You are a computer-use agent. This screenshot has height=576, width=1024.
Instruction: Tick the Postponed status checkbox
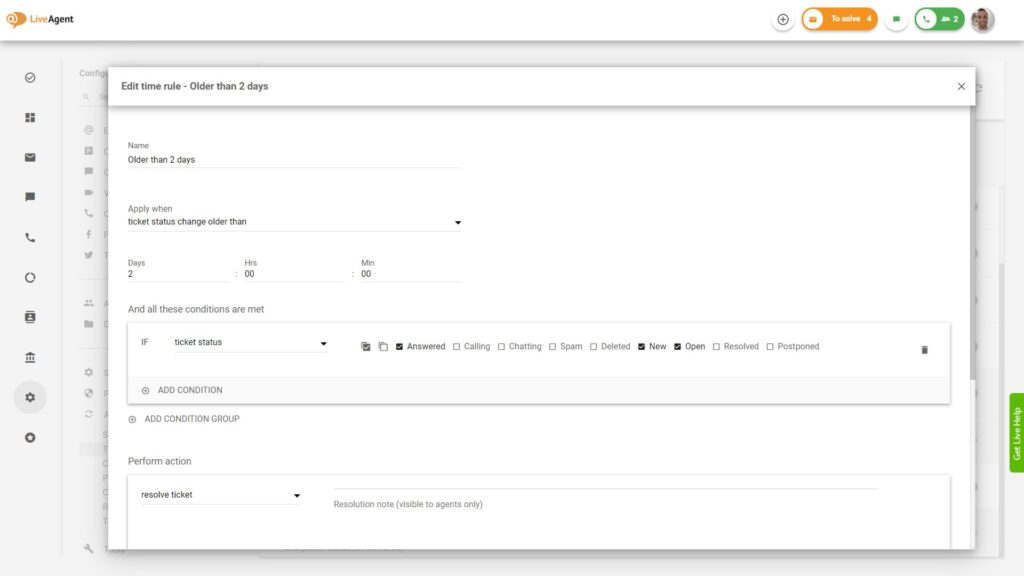(770, 347)
